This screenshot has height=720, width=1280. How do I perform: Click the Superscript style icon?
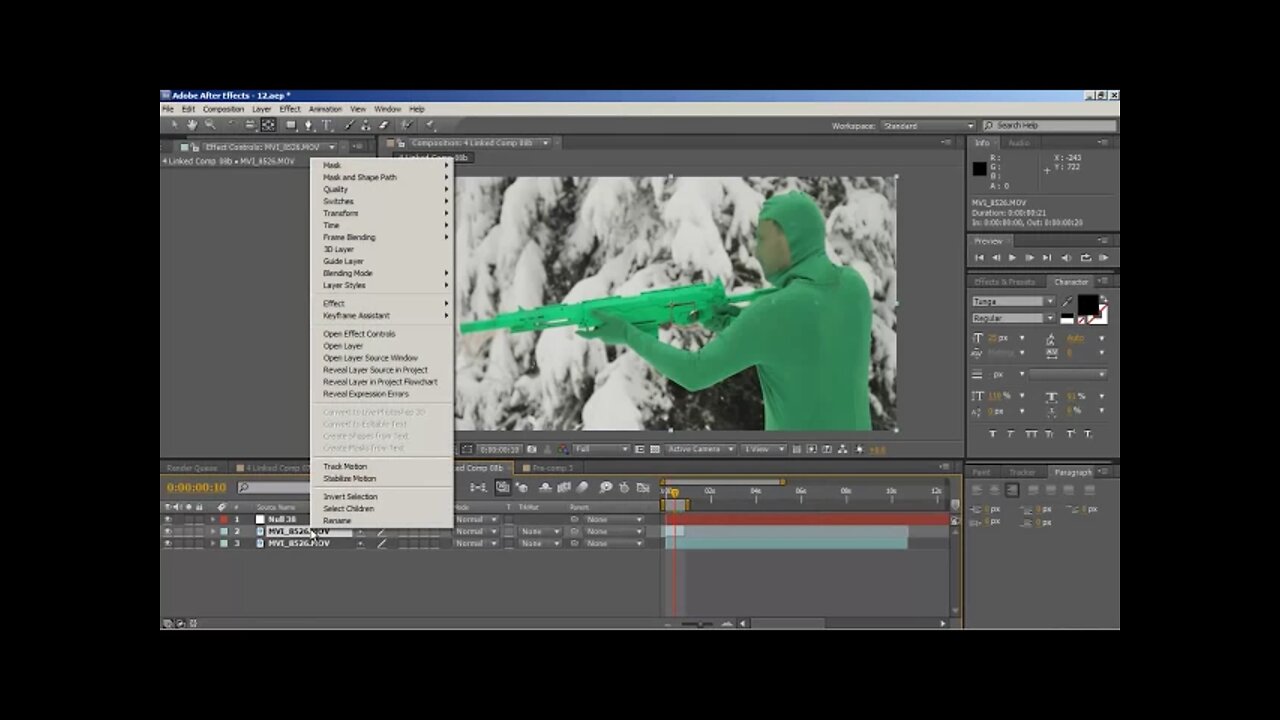[x=1070, y=433]
